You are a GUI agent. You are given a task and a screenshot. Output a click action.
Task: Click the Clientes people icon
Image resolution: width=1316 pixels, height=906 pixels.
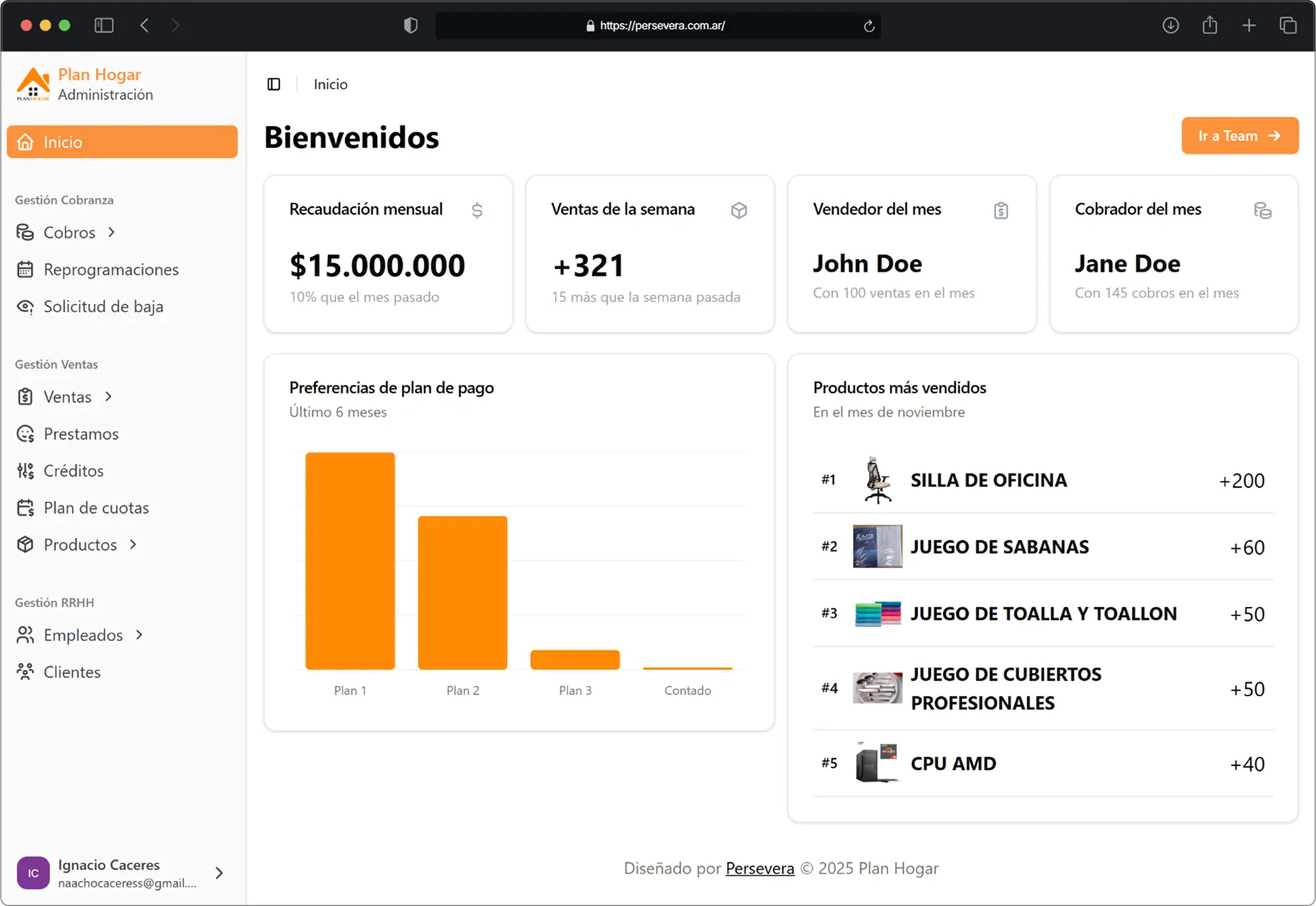(x=26, y=672)
